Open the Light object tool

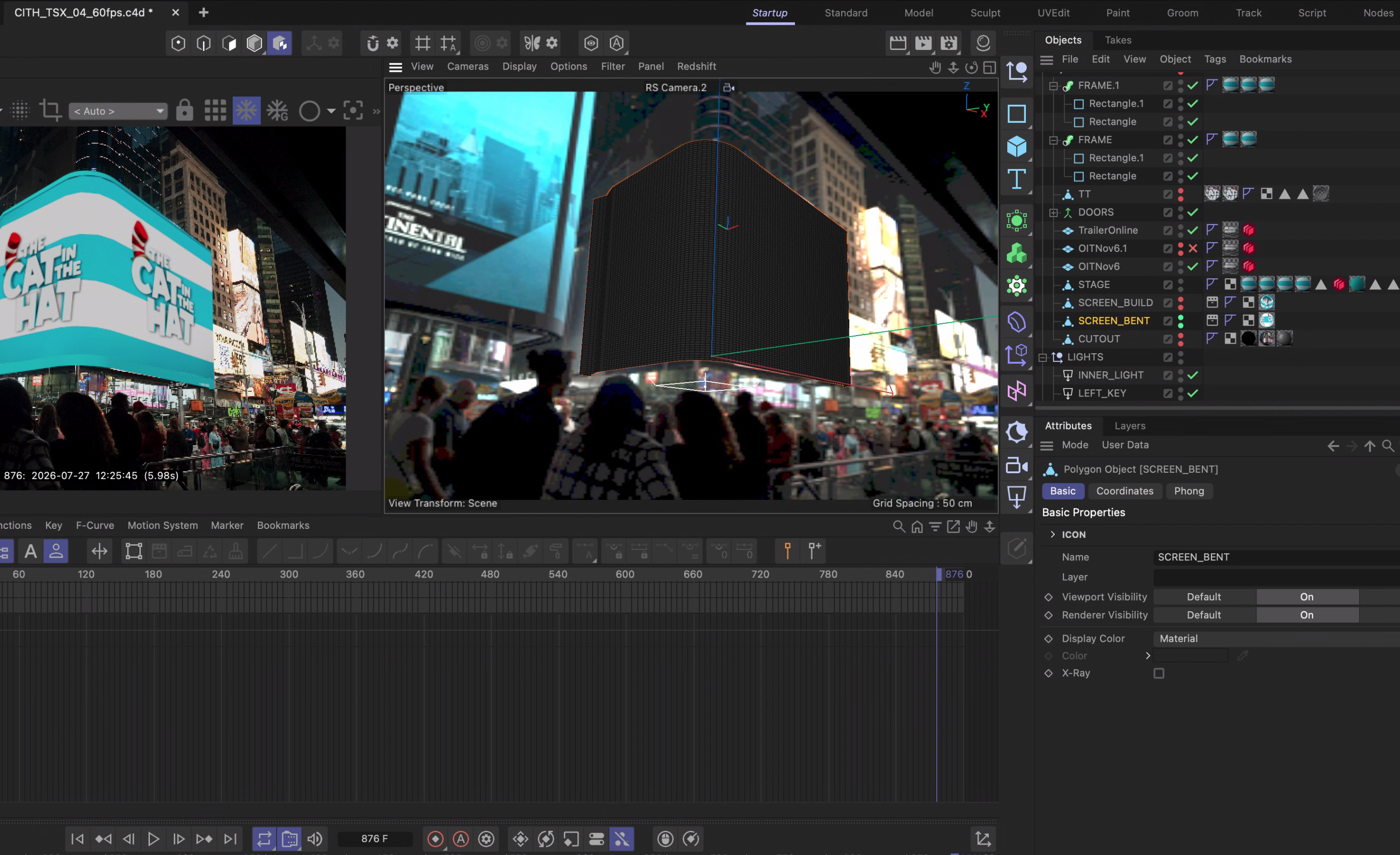point(1016,497)
